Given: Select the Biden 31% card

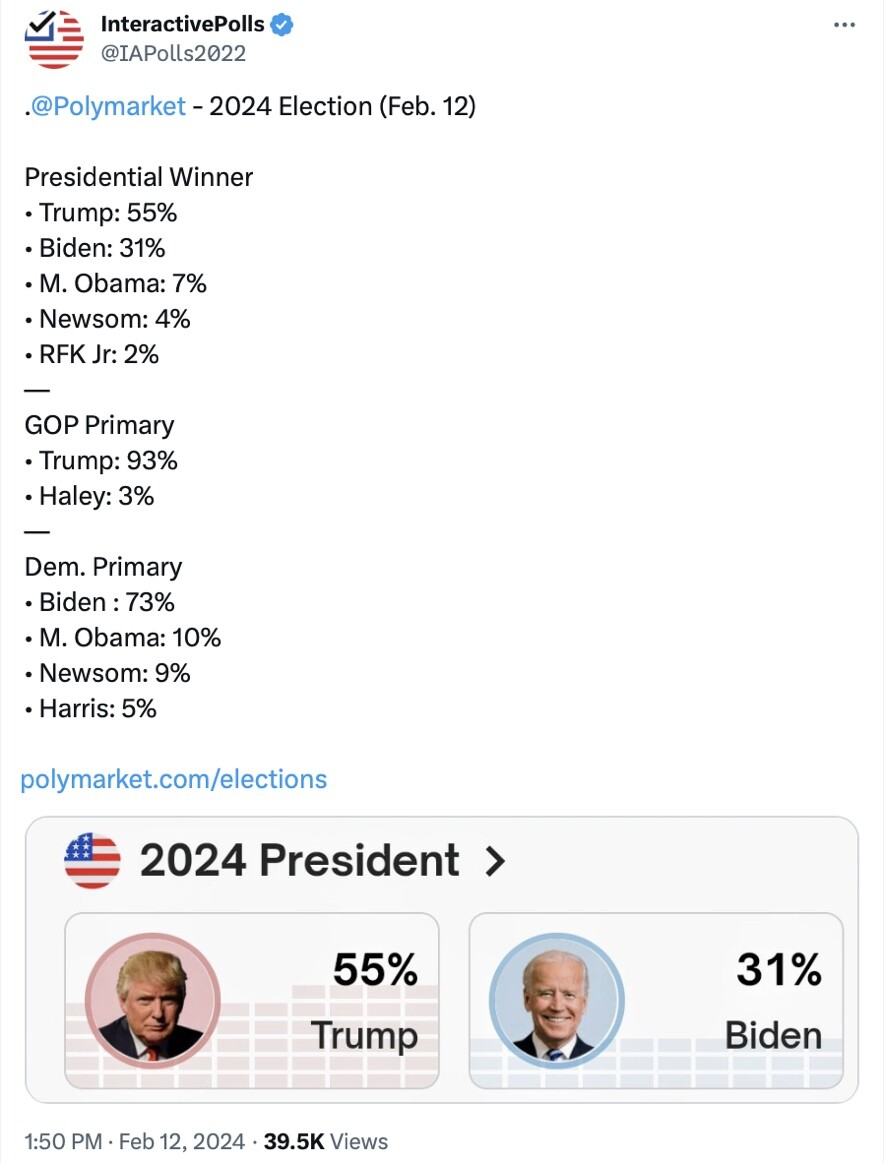Looking at the screenshot, I should click(656, 1001).
